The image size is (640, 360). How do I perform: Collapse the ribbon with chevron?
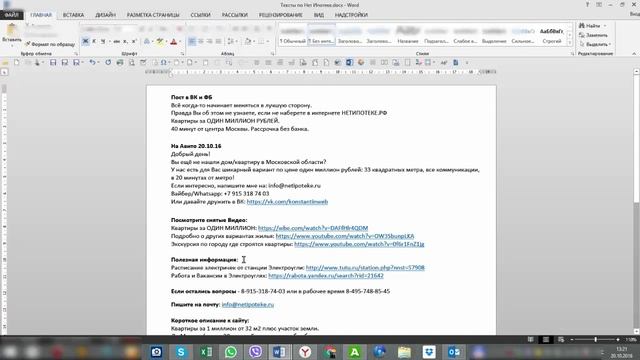(634, 53)
